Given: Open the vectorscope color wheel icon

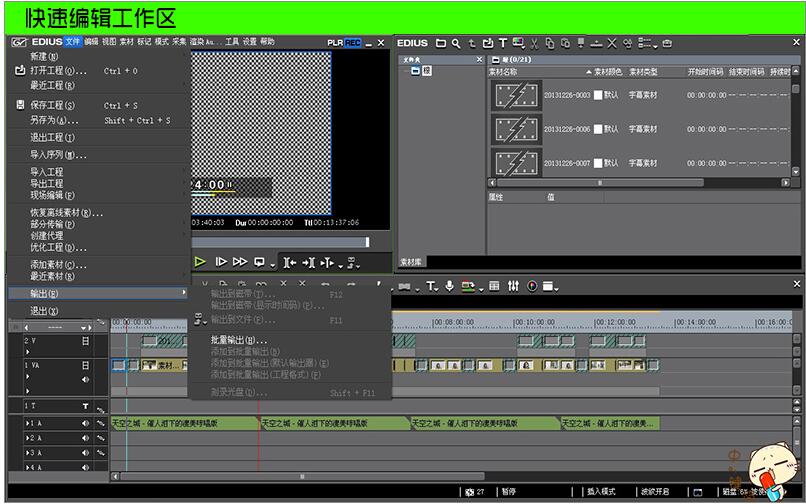Looking at the screenshot, I should pyautogui.click(x=532, y=286).
